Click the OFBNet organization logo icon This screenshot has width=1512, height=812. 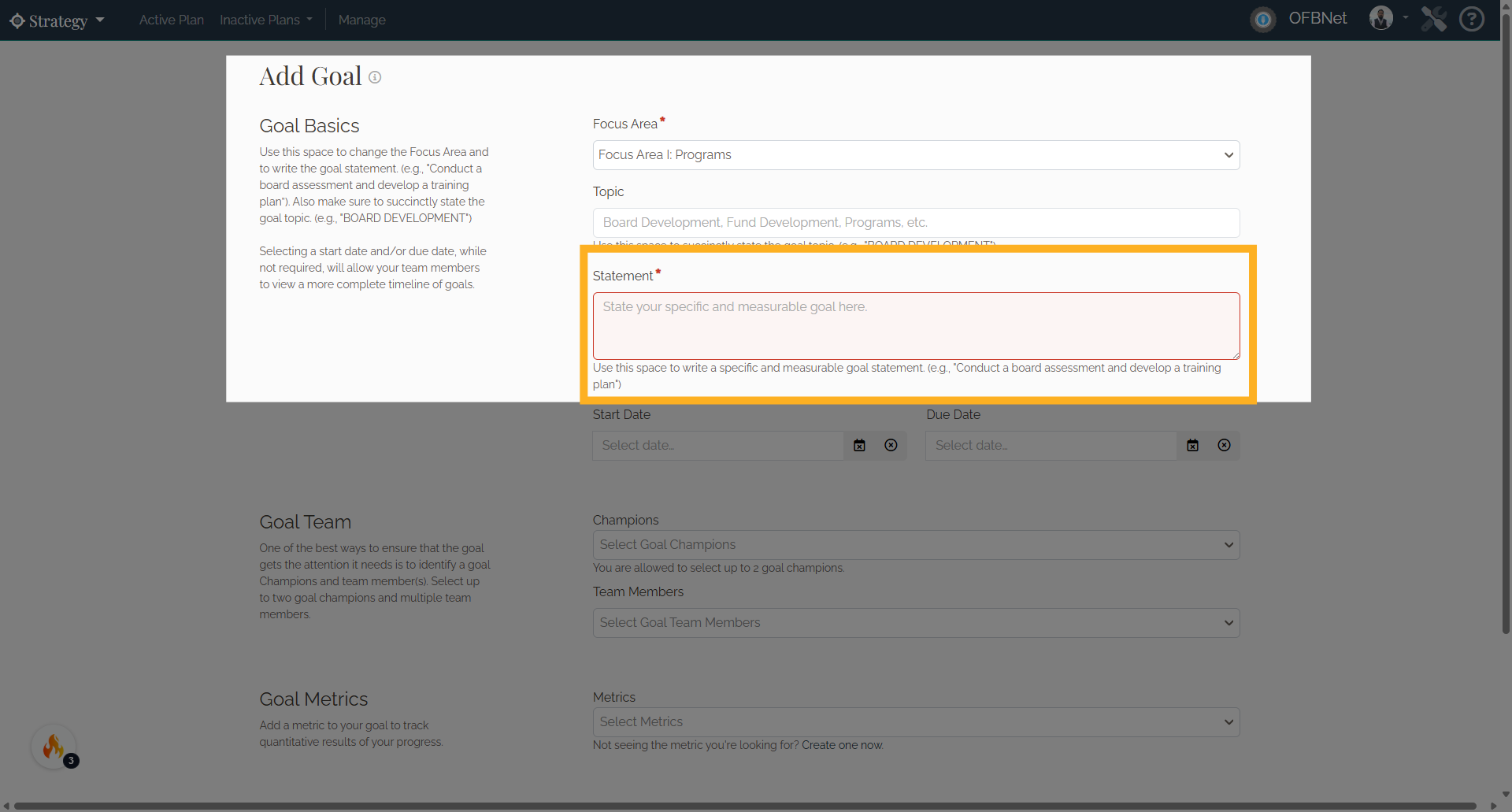tap(1263, 20)
